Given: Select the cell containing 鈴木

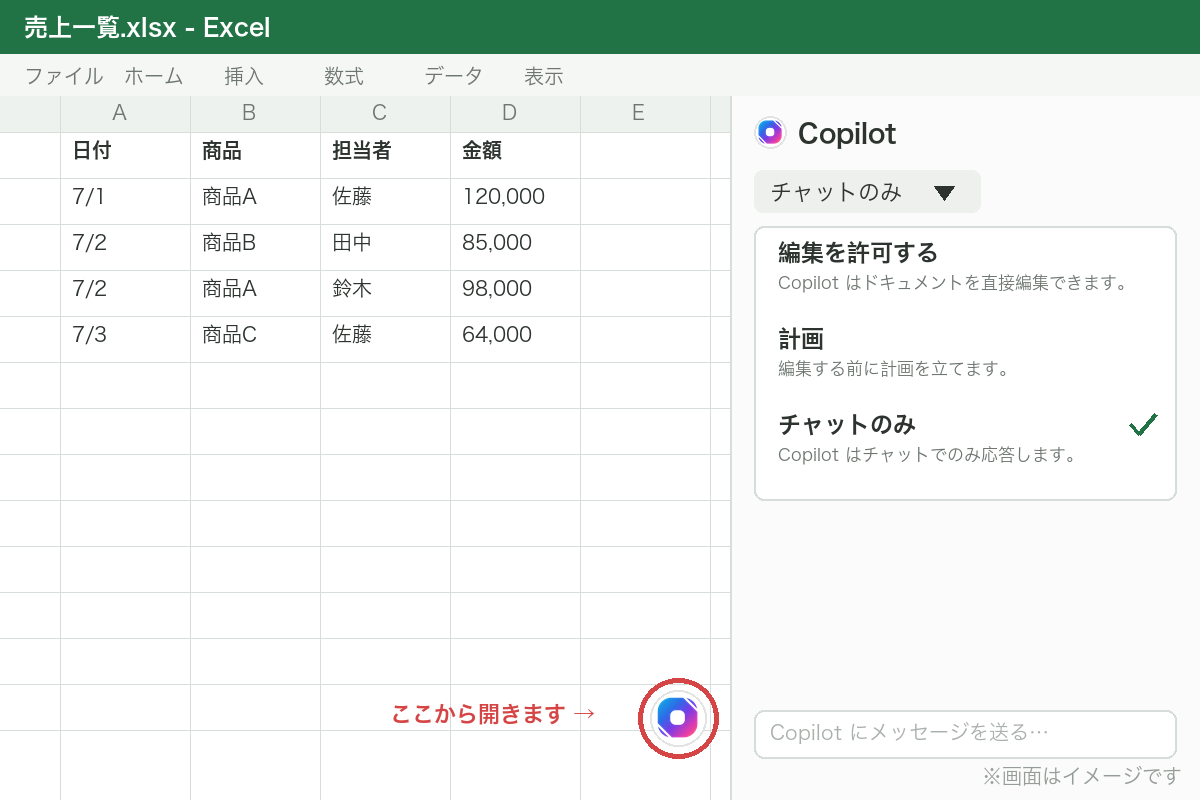Looking at the screenshot, I should click(385, 293).
